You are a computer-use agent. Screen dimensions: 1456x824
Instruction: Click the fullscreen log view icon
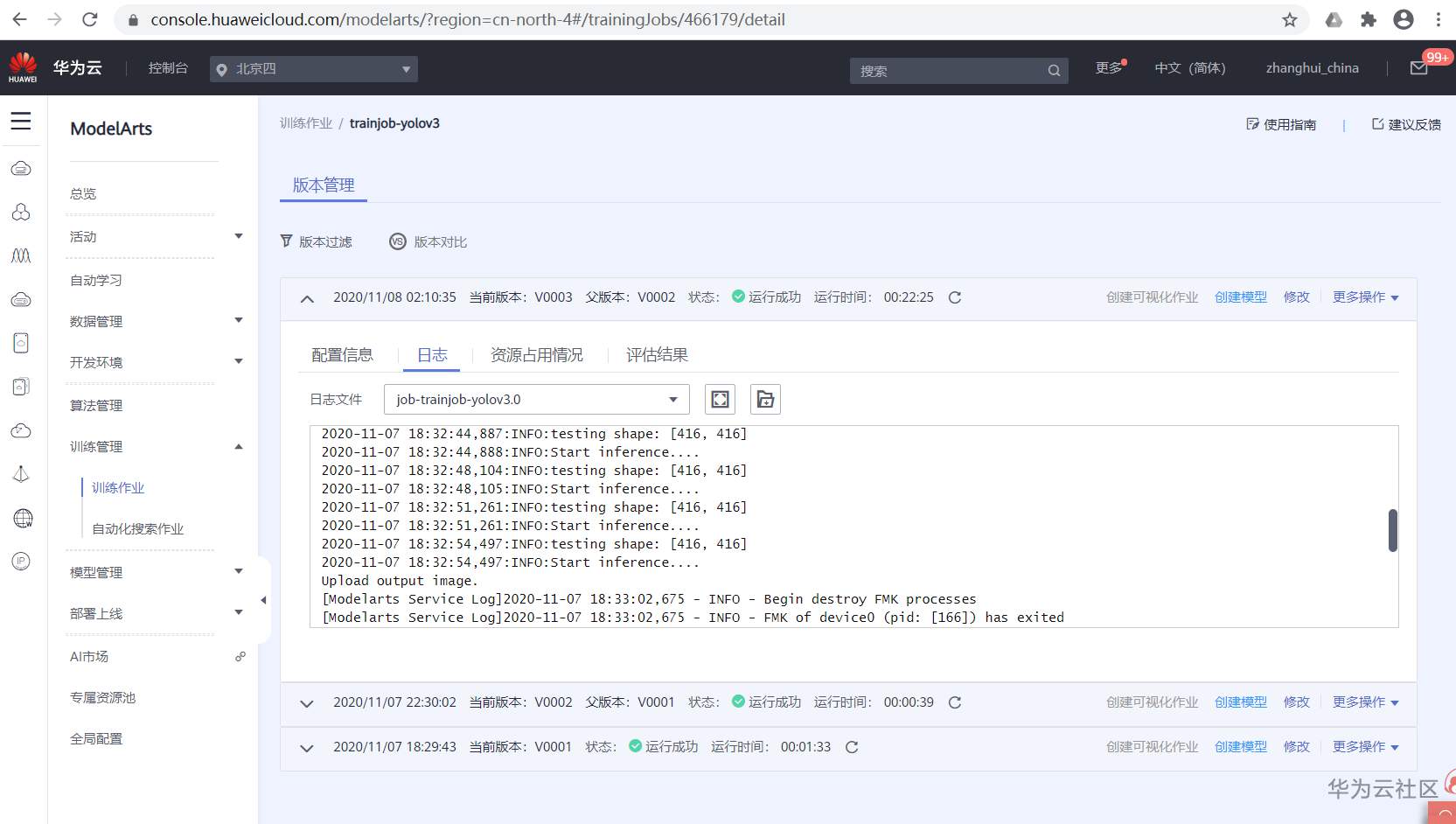coord(720,400)
